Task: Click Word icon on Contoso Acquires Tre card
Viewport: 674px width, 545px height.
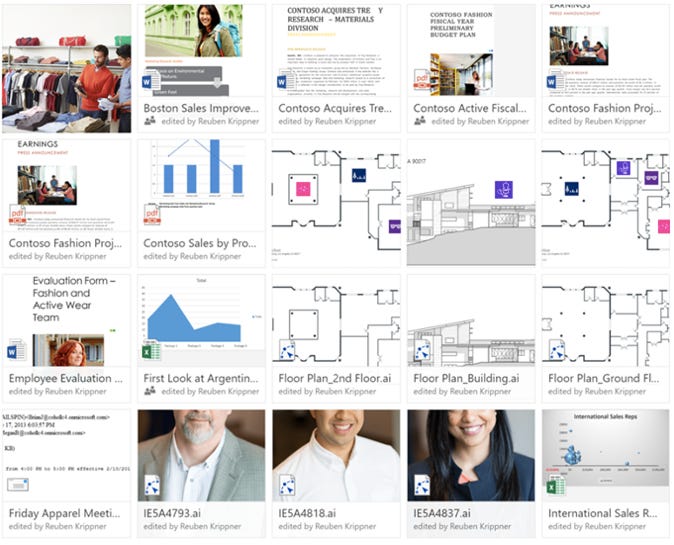Action: [x=286, y=80]
